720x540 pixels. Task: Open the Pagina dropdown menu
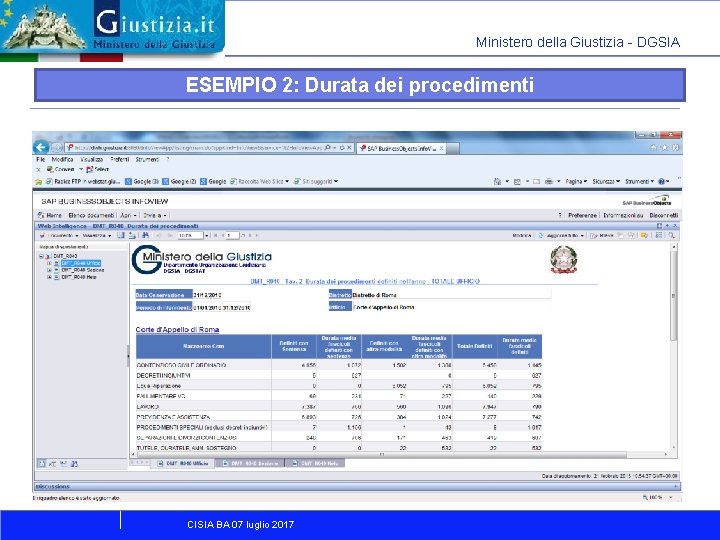click(x=576, y=182)
